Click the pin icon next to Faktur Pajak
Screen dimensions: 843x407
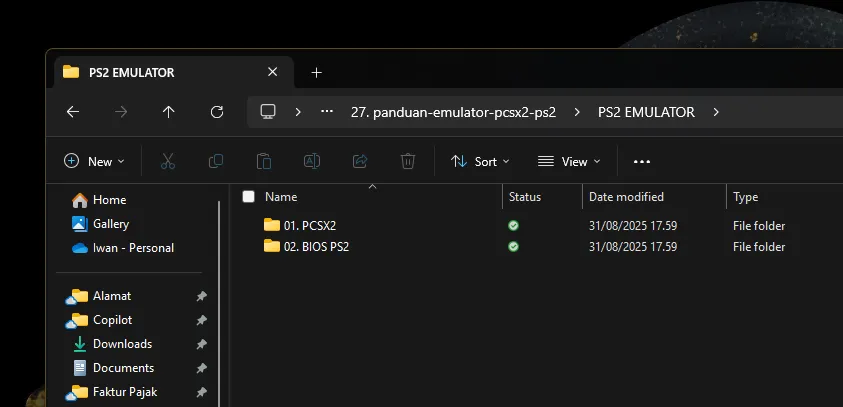202,392
